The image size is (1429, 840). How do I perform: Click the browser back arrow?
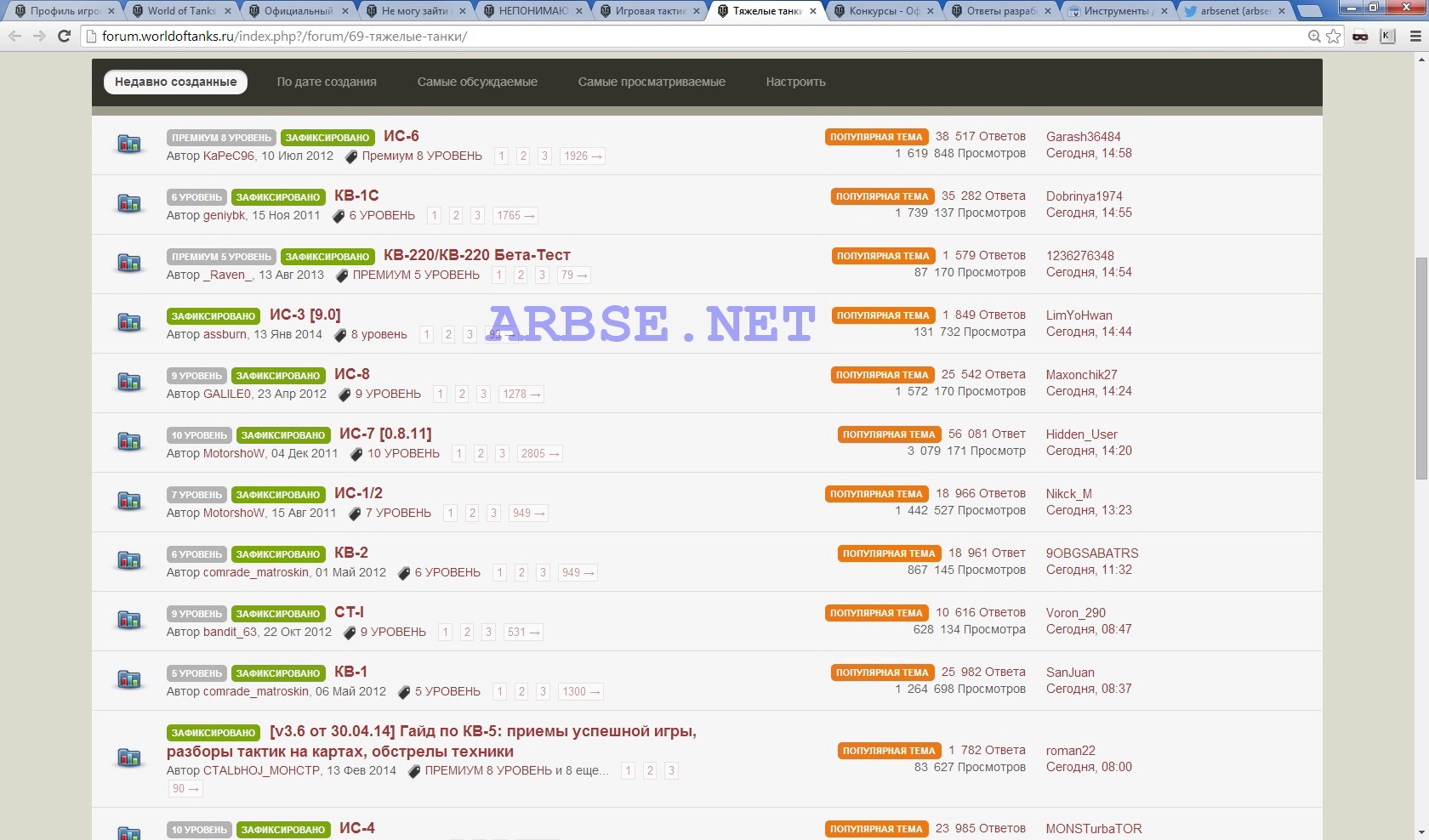pyautogui.click(x=14, y=37)
